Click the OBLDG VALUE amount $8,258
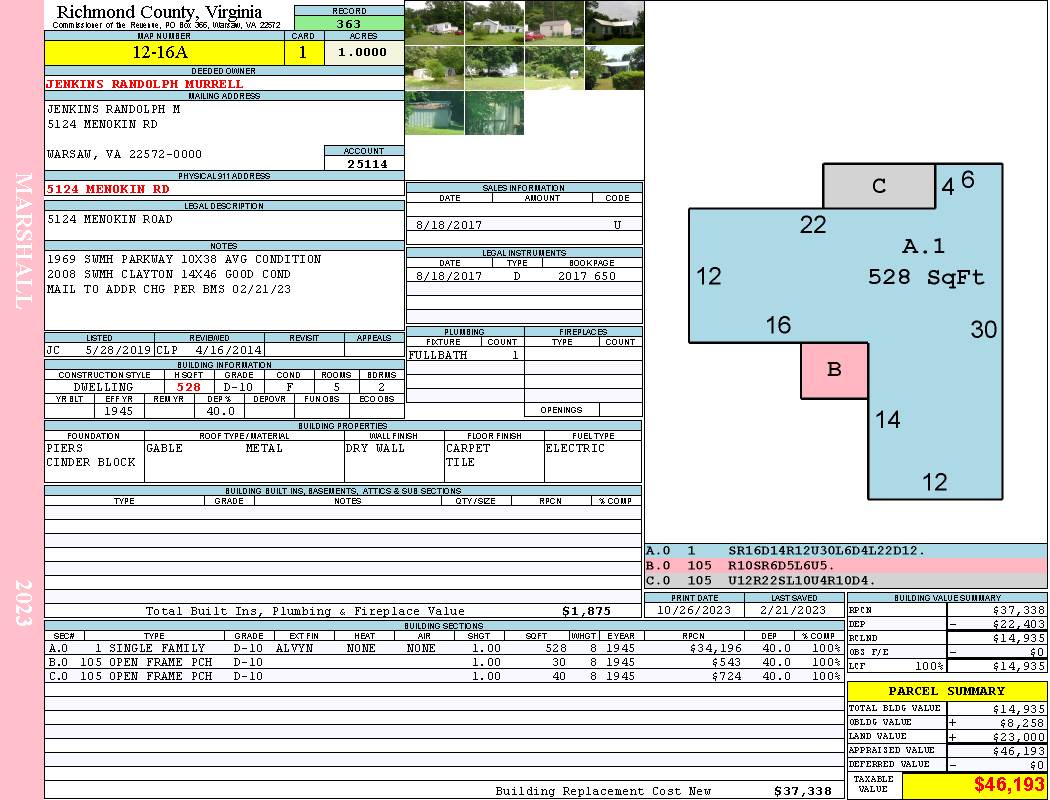Viewport: 1050px width, 800px height. pos(1023,723)
